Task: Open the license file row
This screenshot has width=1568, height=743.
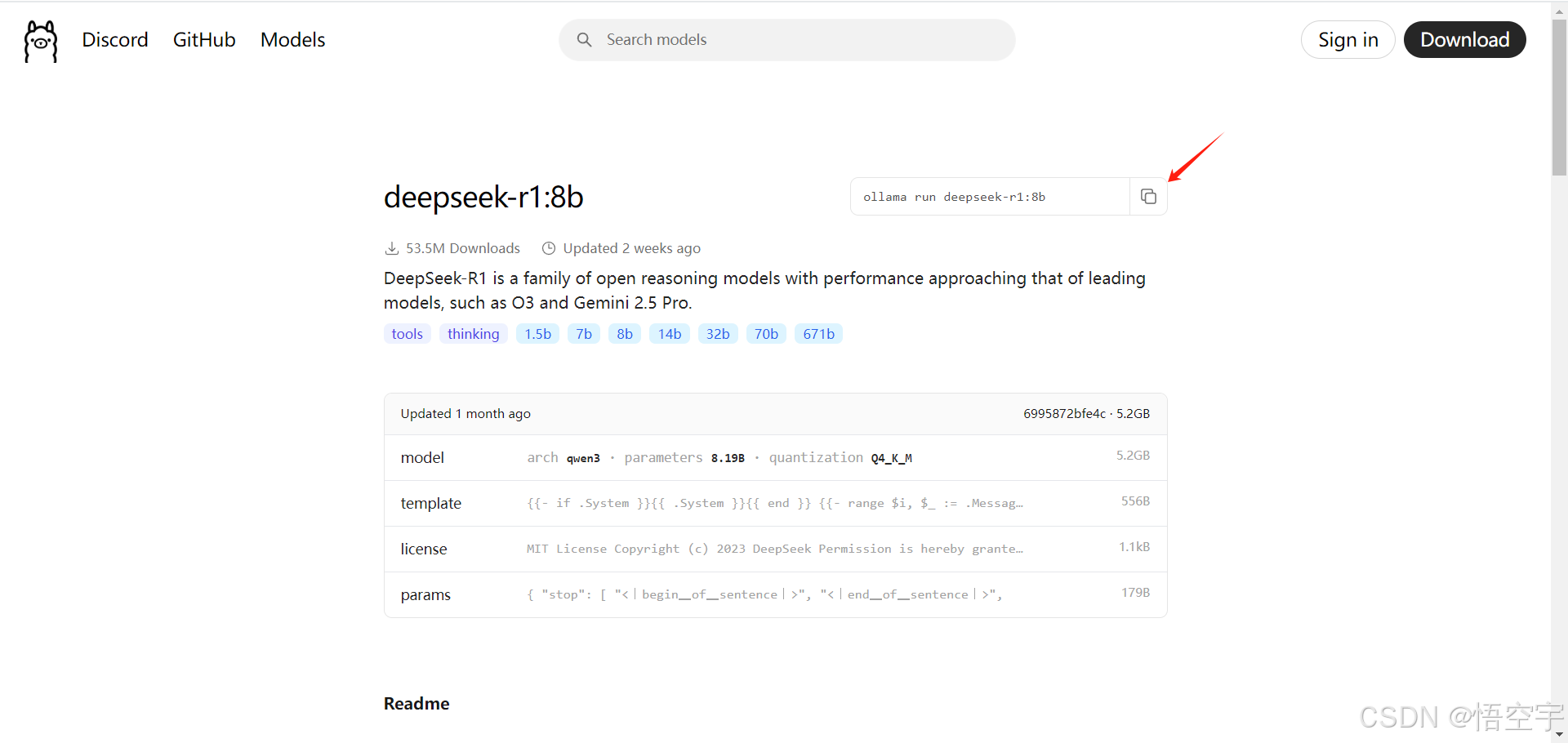Action: point(775,549)
